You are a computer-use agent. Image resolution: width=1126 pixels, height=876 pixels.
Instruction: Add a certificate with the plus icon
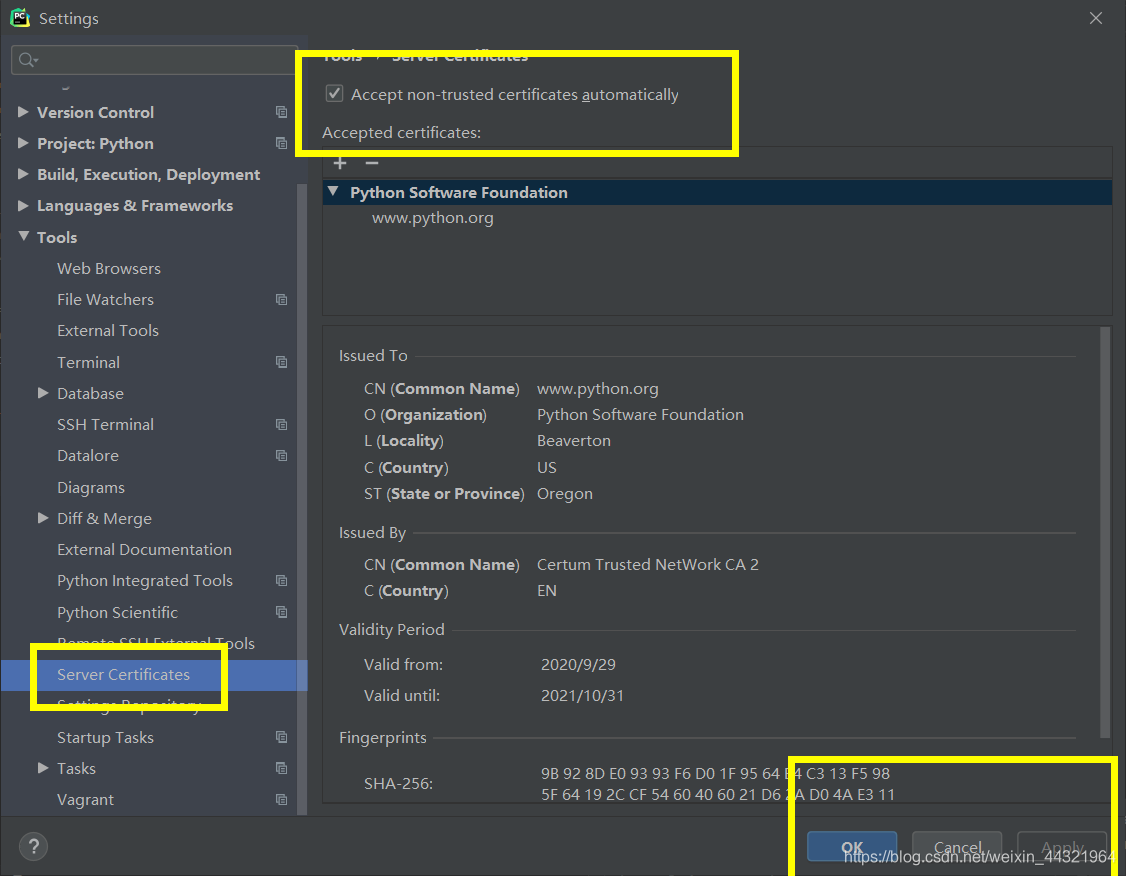pos(340,163)
